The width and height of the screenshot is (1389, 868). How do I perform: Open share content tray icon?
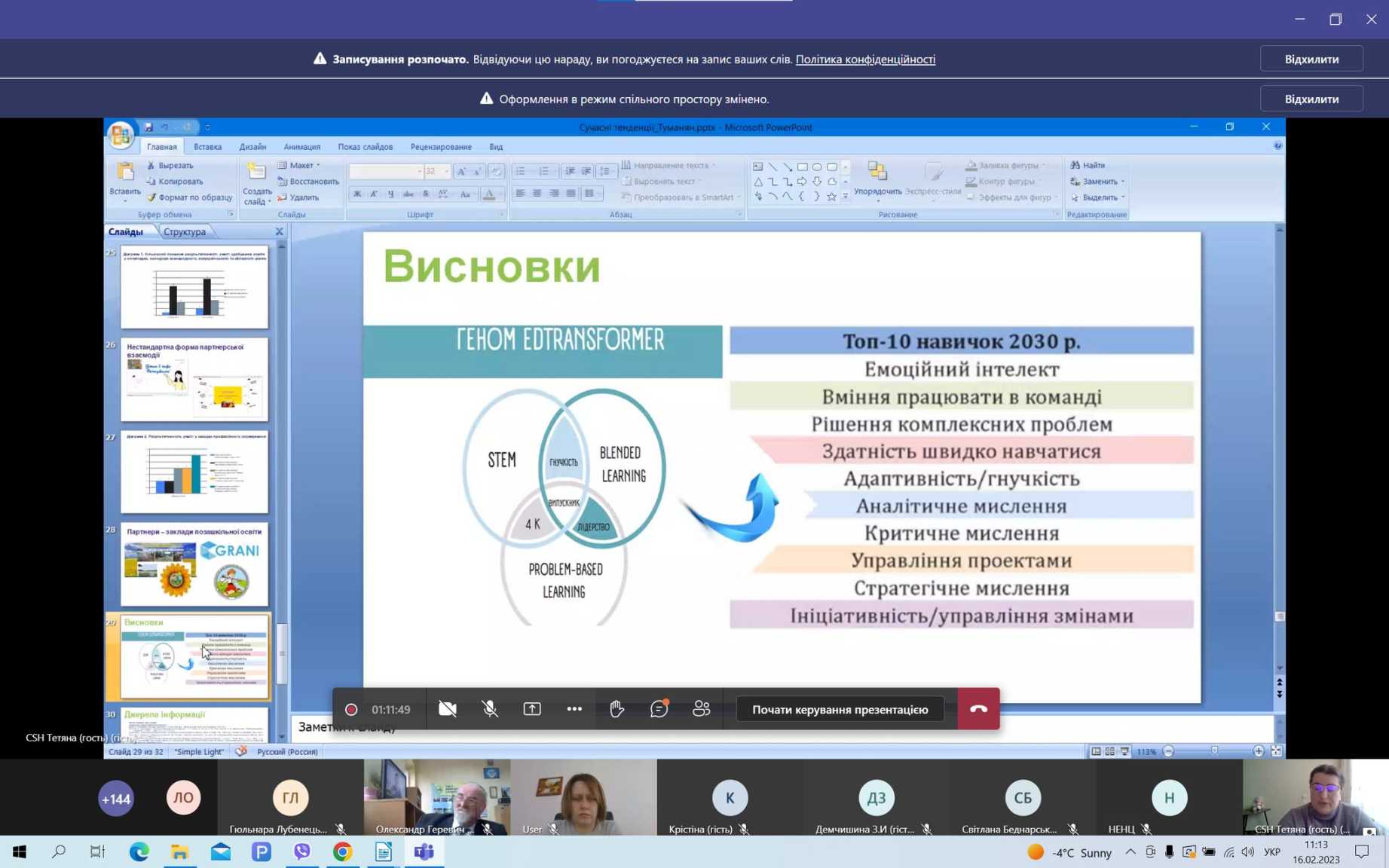(x=532, y=709)
